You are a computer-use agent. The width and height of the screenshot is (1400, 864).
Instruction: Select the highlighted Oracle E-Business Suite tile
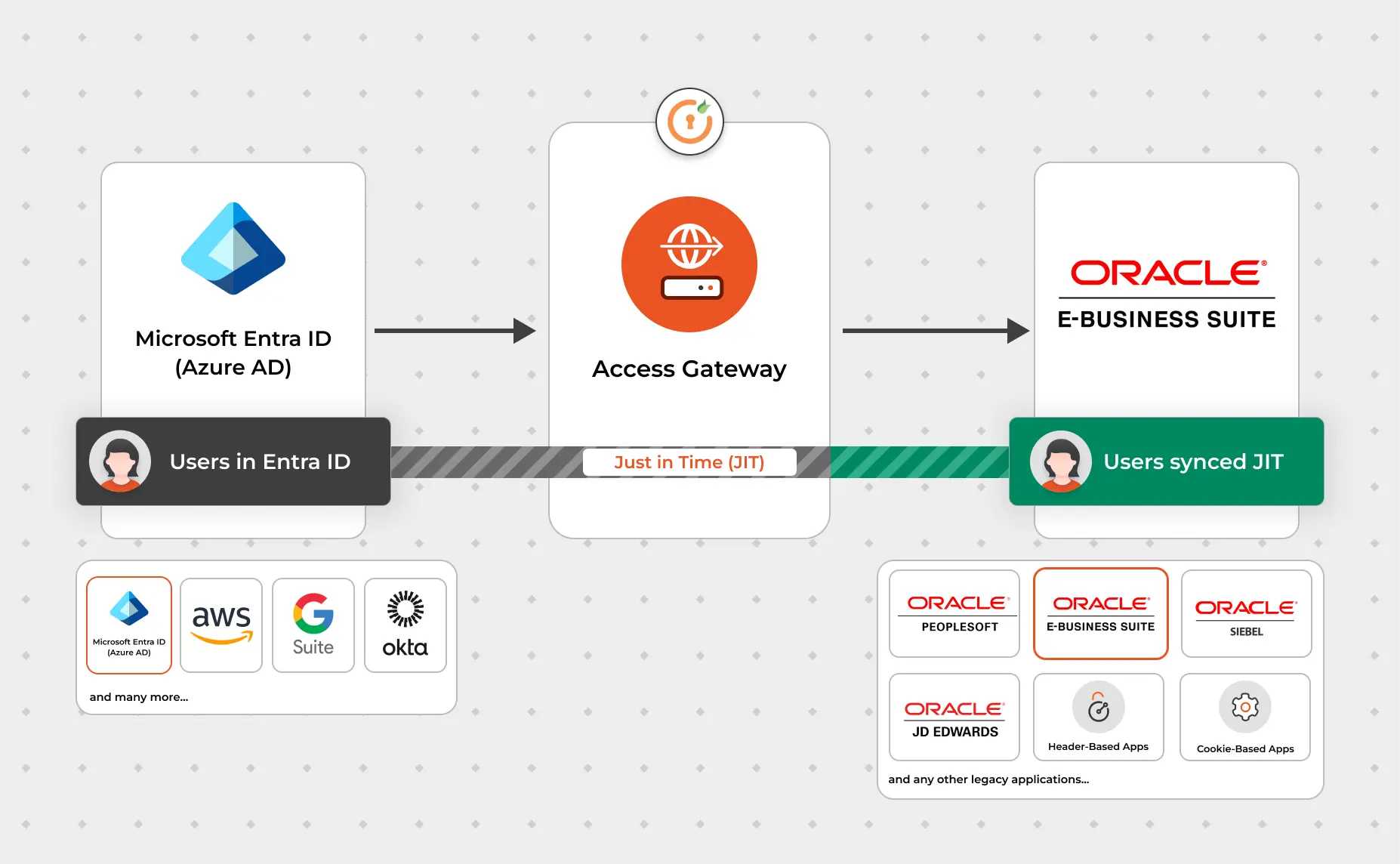(x=1099, y=613)
